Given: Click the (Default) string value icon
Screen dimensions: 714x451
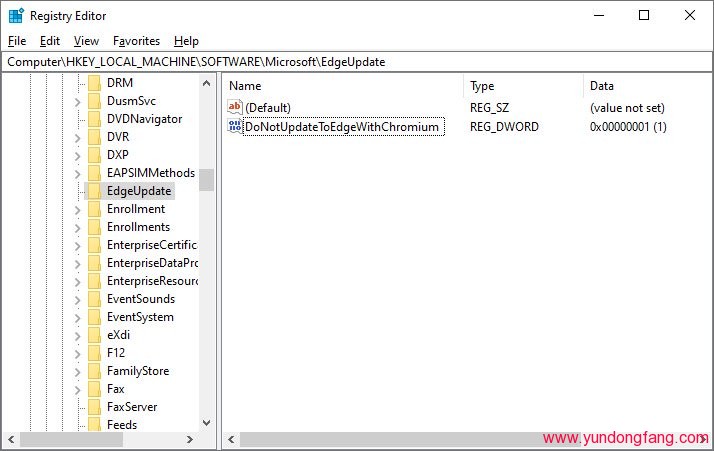Looking at the screenshot, I should click(x=235, y=107).
